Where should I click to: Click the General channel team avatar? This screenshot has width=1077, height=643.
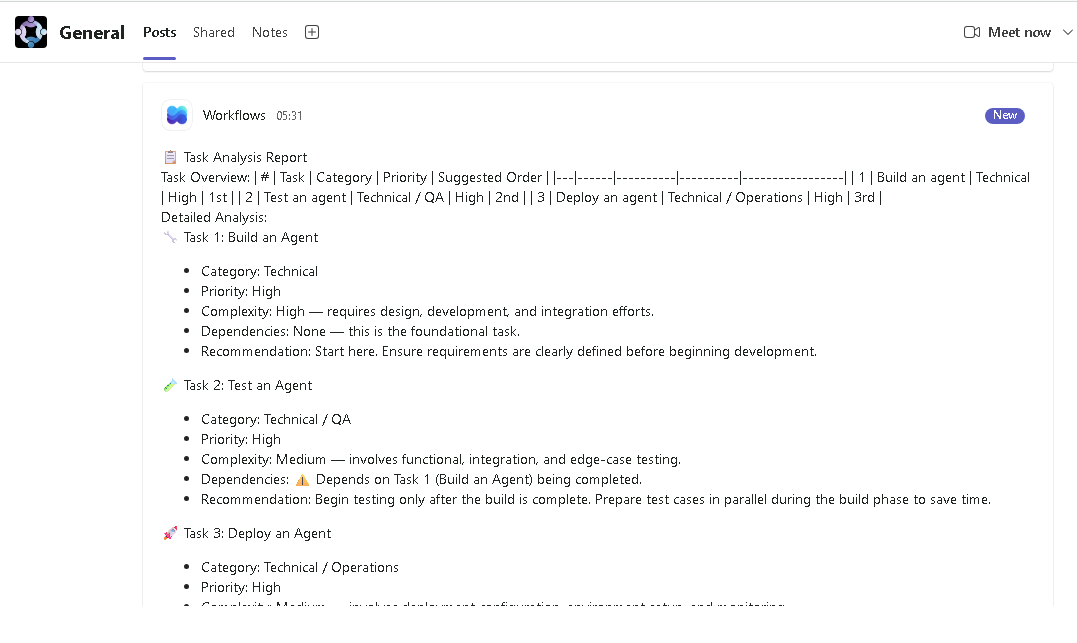pyautogui.click(x=31, y=32)
